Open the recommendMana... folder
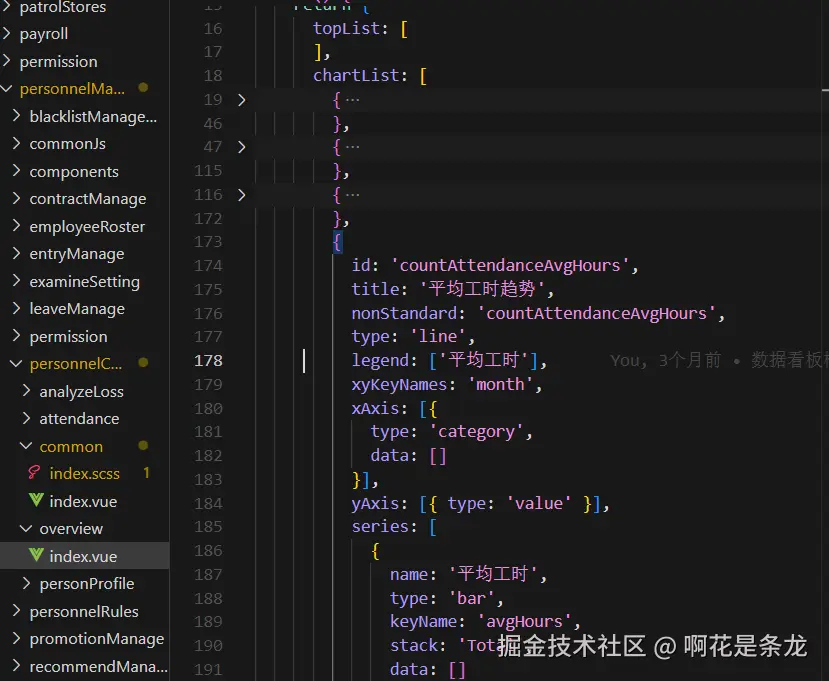 (98, 667)
